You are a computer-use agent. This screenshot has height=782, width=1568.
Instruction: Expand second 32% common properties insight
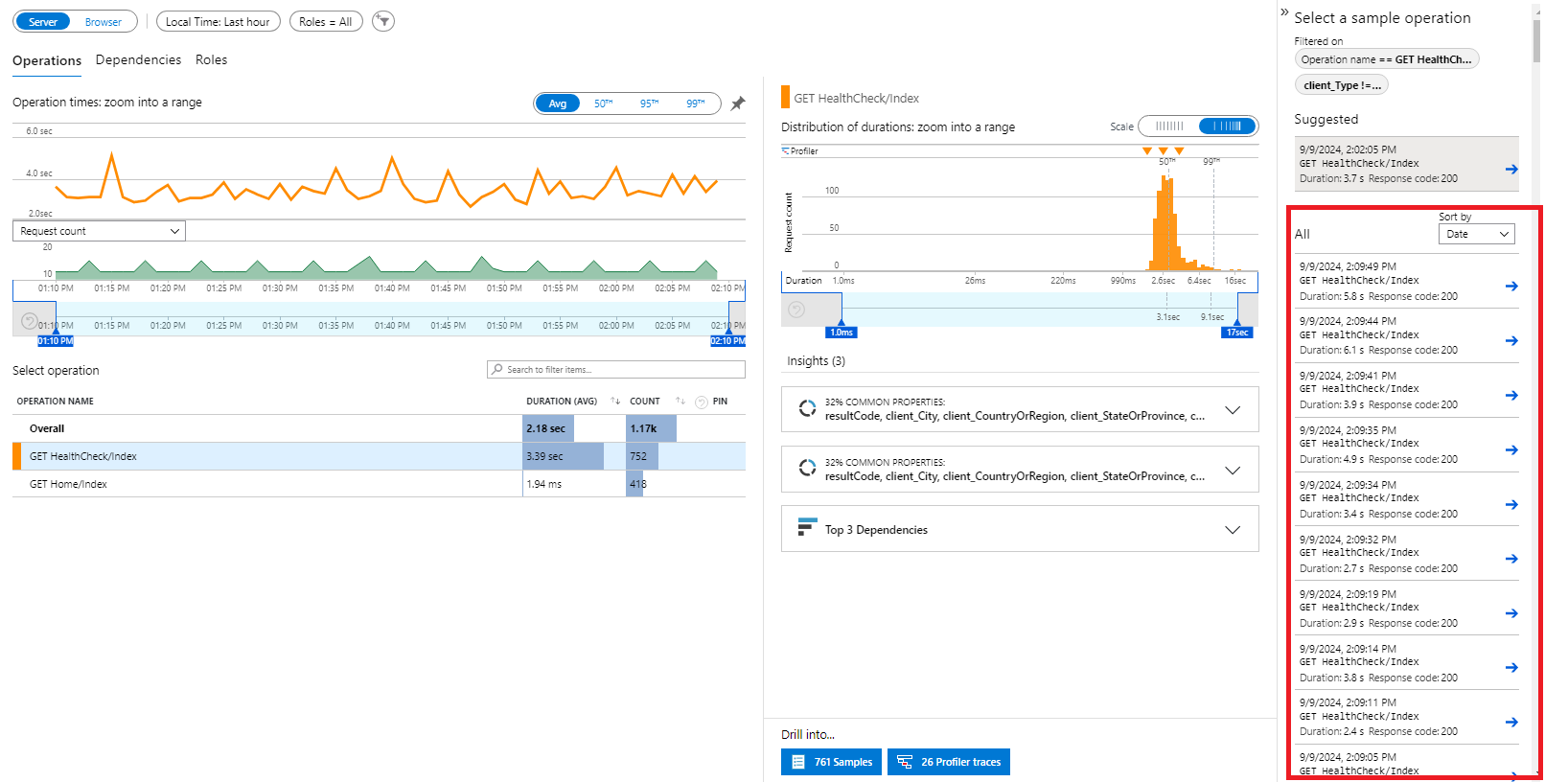coord(1233,471)
